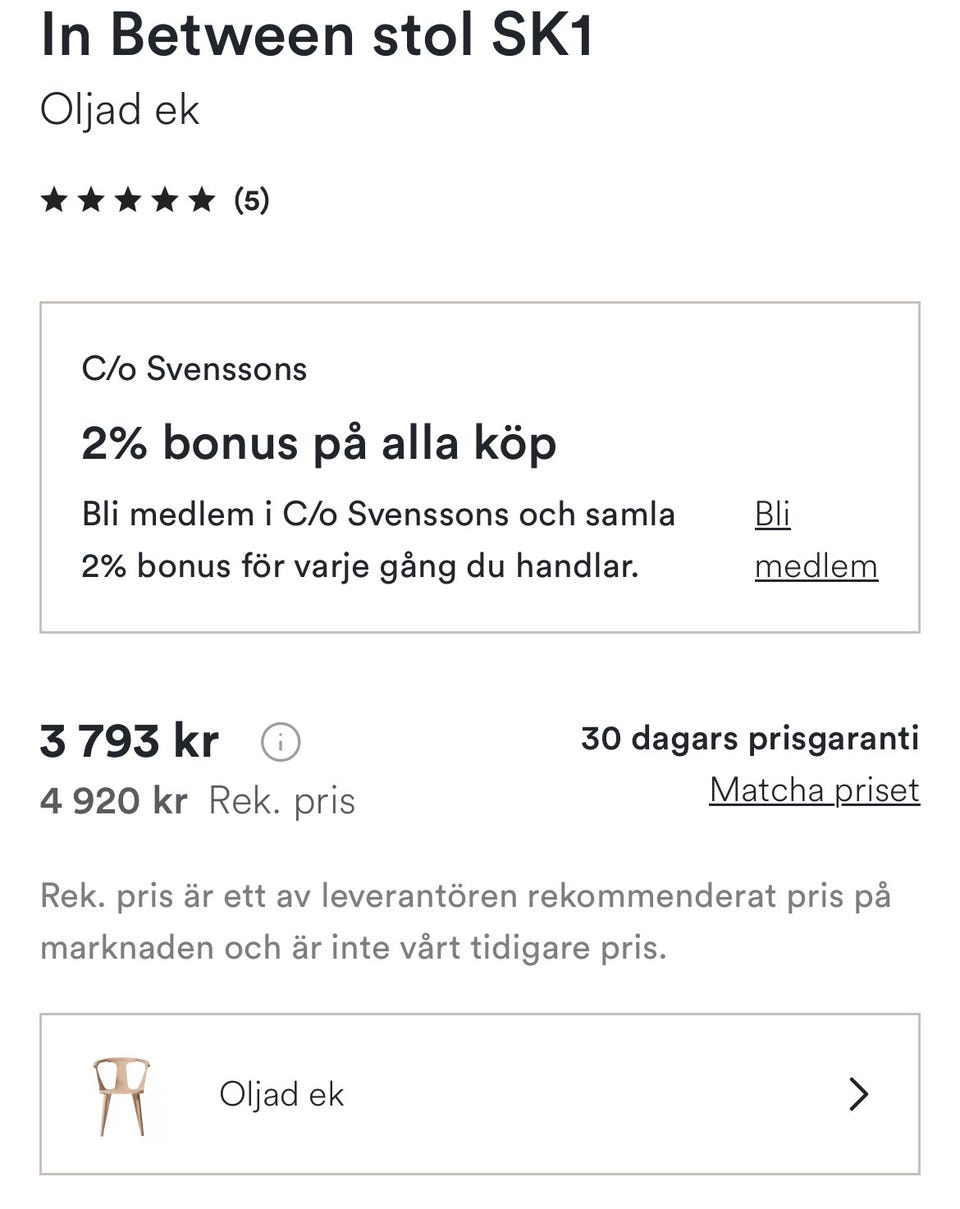The image size is (960, 1209).
Task: Expand variant selector using right chevron
Action: tap(858, 1095)
